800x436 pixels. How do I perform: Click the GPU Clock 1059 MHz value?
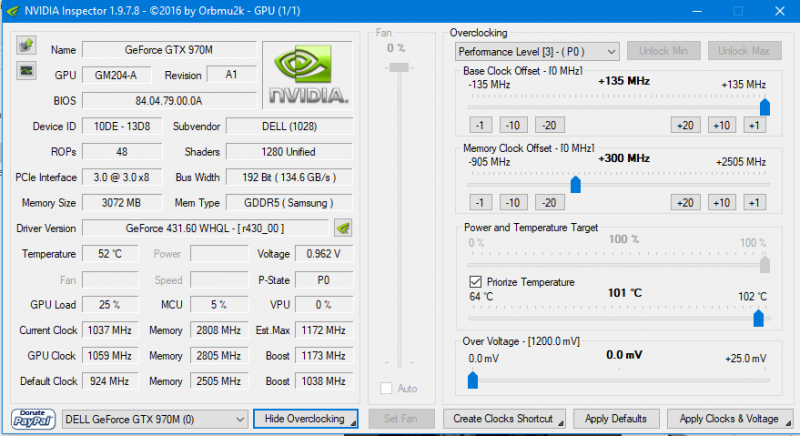tap(110, 355)
